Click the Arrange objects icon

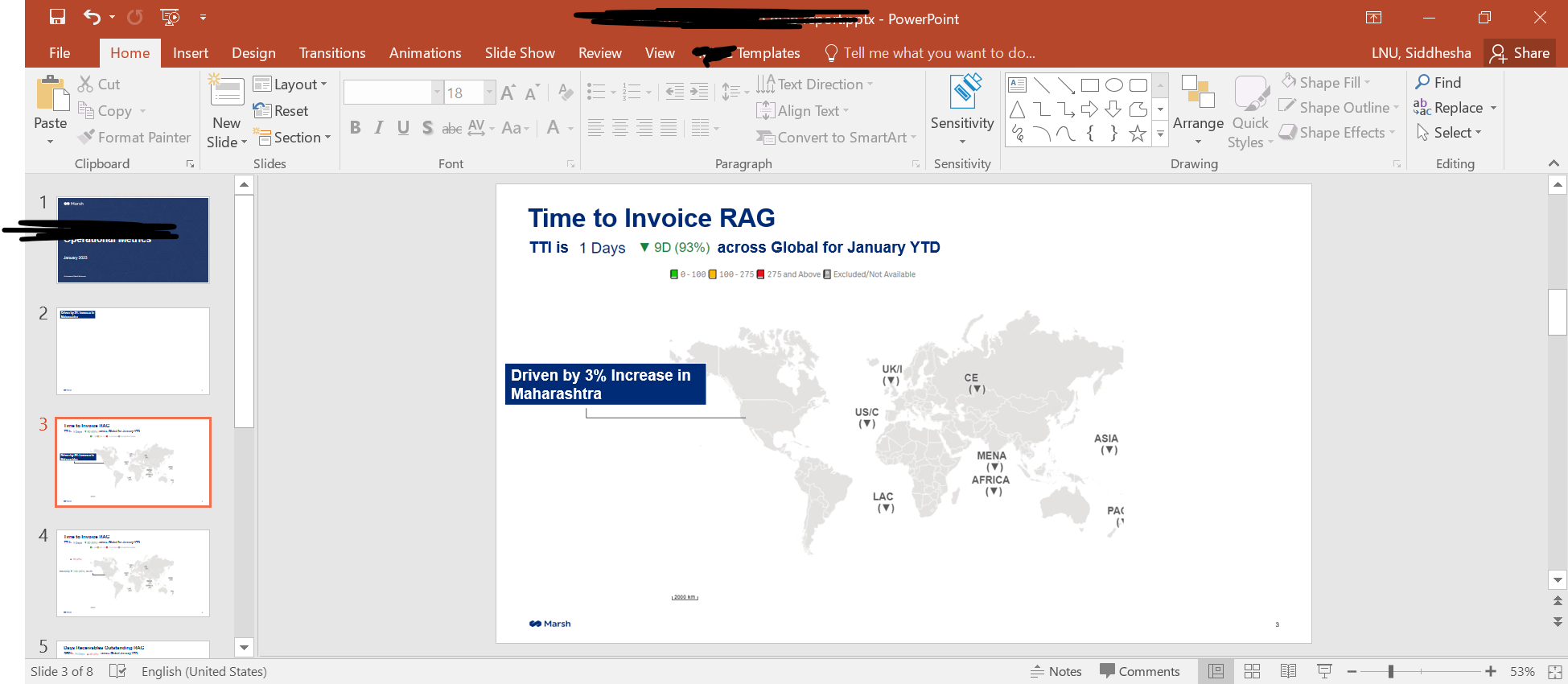1197,93
